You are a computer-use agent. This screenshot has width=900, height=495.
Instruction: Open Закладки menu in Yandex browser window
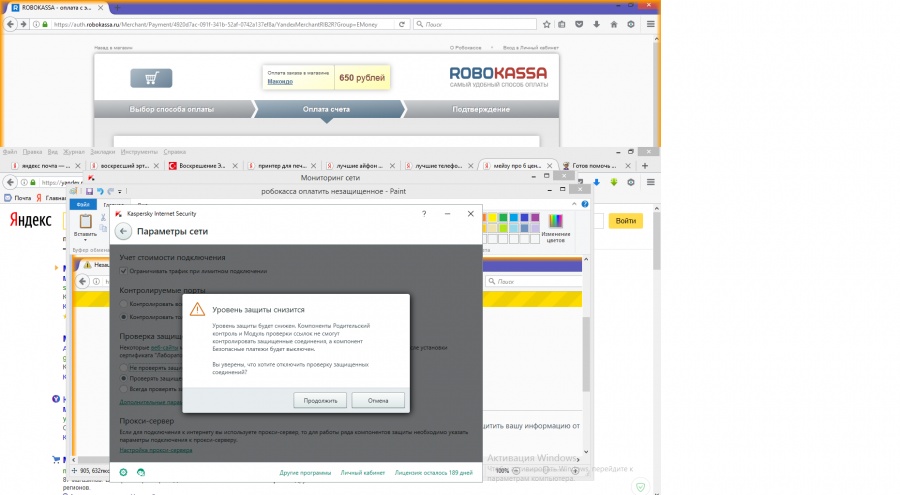[x=103, y=152]
